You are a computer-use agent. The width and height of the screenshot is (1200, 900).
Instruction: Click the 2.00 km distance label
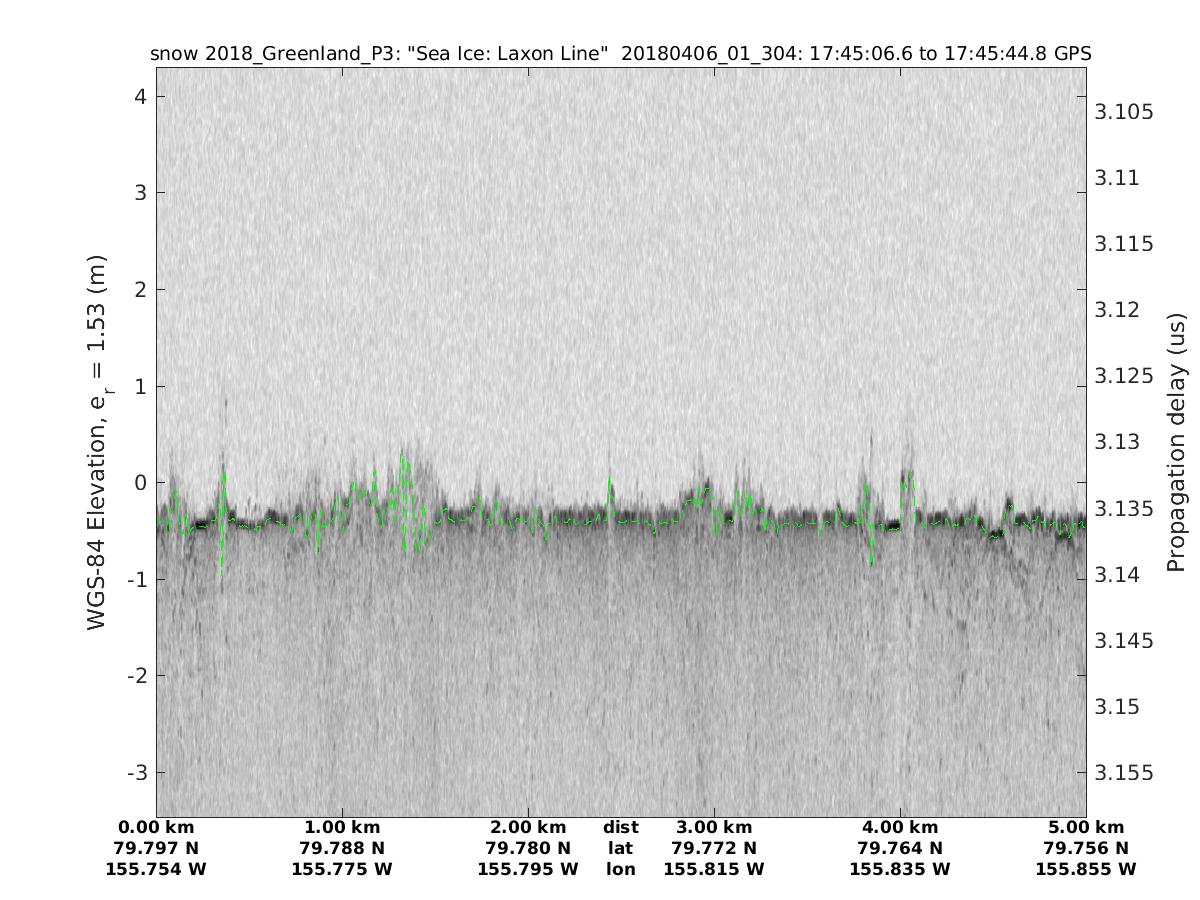click(x=528, y=827)
